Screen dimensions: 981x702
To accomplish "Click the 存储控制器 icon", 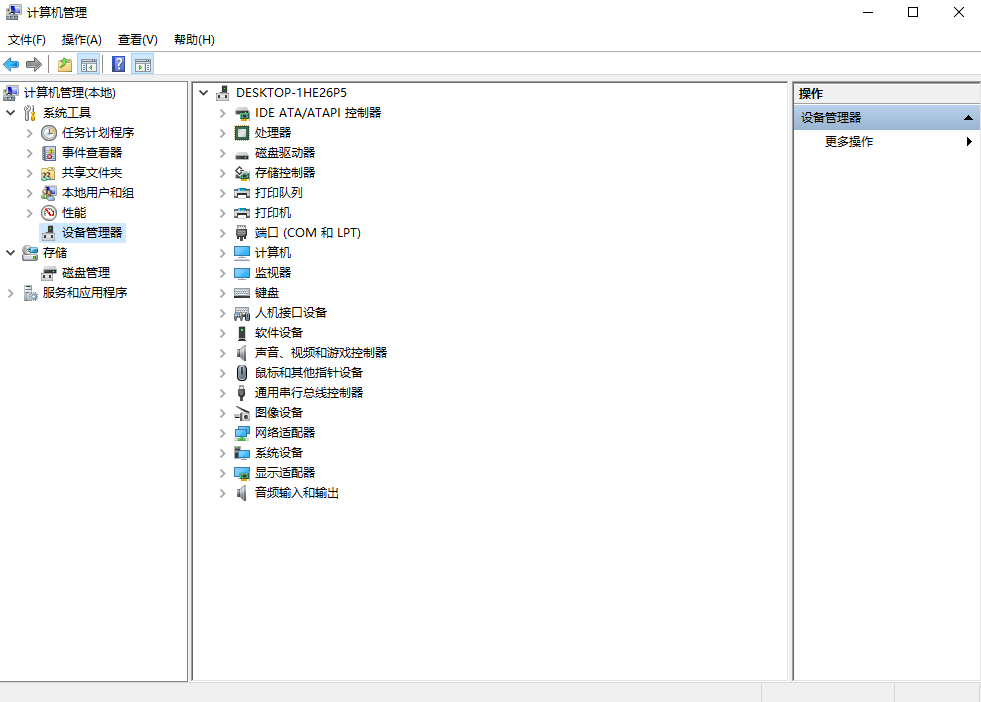I will pyautogui.click(x=242, y=173).
